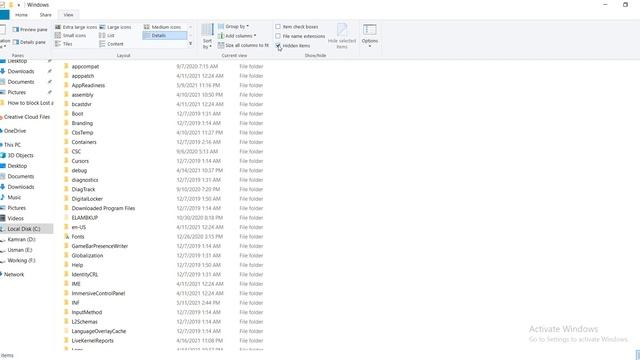Select the ELAMBKUP folder name
Viewport: 640px width, 360px height.
click(x=84, y=218)
